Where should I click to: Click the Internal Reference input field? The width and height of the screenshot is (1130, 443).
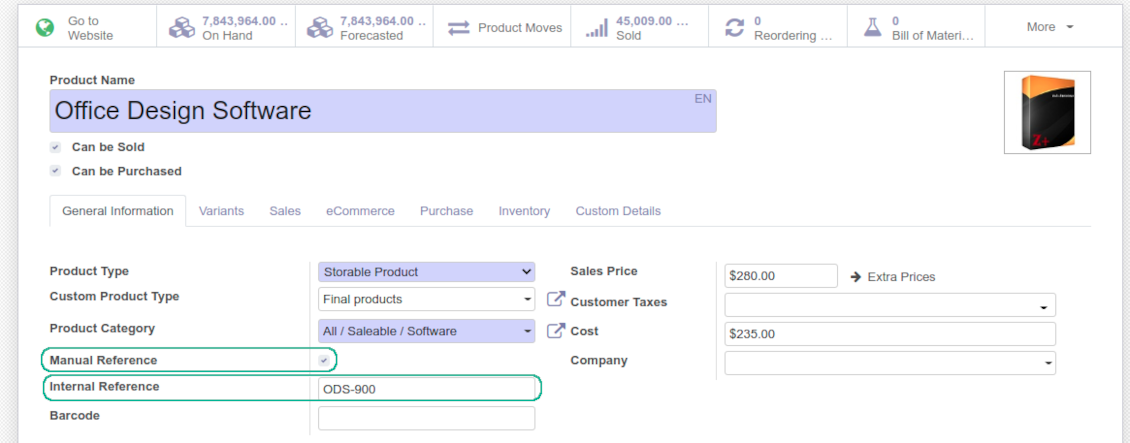click(x=427, y=389)
